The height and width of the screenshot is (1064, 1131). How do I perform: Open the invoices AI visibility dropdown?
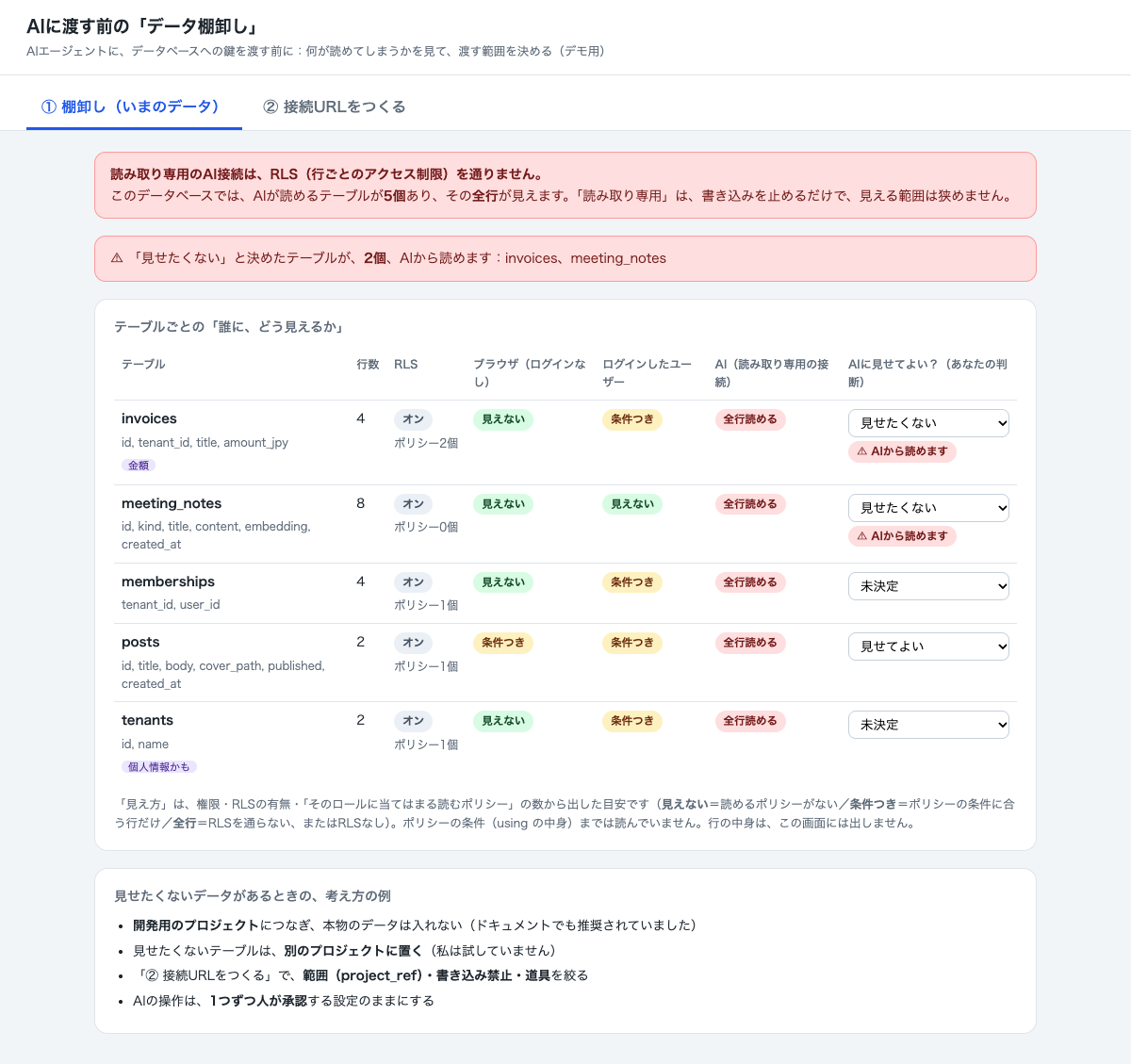click(x=928, y=423)
